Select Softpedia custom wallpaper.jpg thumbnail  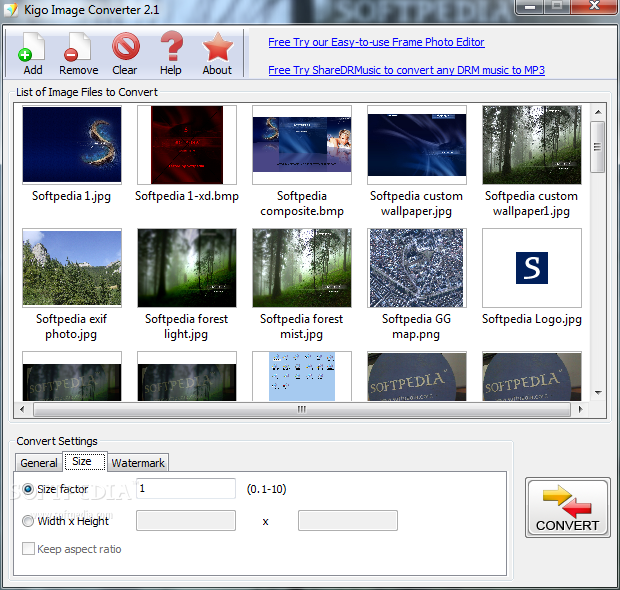pos(417,145)
